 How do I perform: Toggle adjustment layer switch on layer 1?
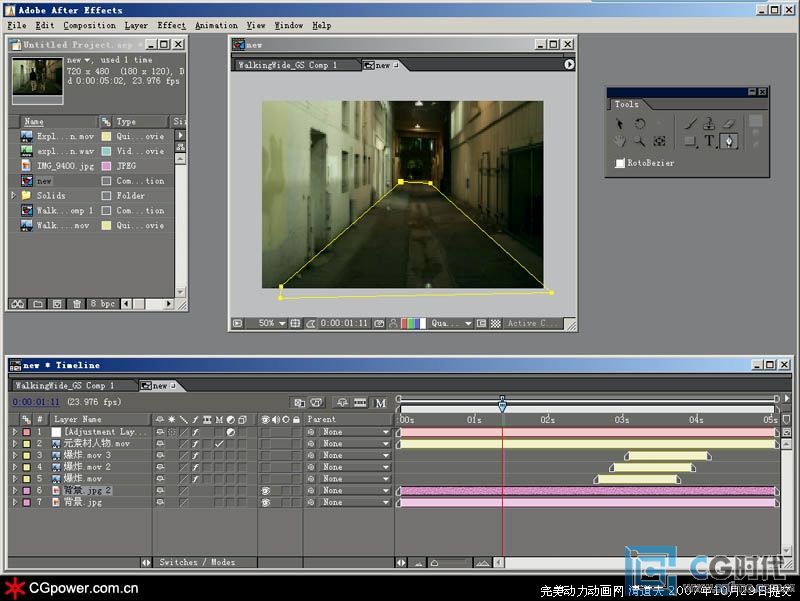click(x=231, y=432)
